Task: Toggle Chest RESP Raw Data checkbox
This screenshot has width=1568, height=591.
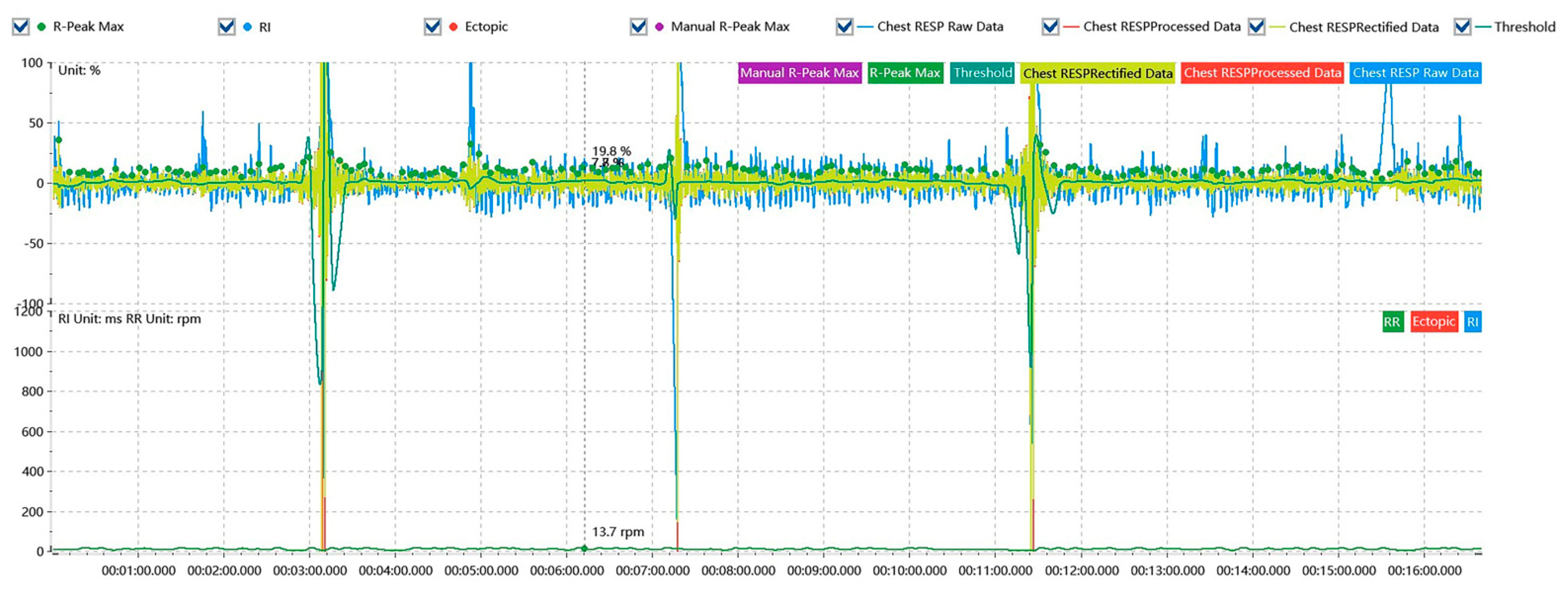Action: 843,27
